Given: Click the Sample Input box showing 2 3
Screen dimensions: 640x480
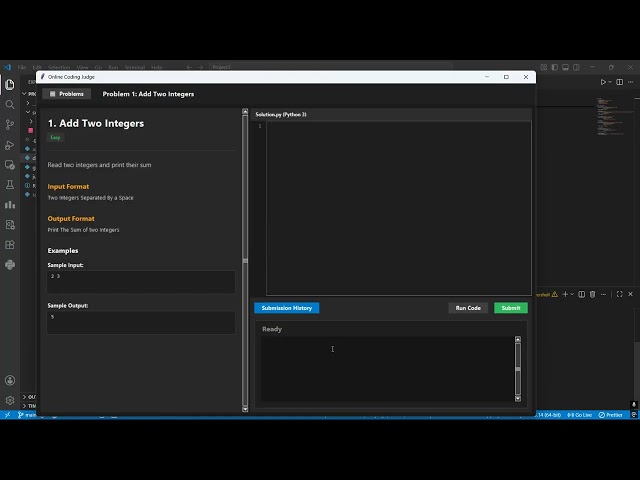Looking at the screenshot, I should pos(141,282).
